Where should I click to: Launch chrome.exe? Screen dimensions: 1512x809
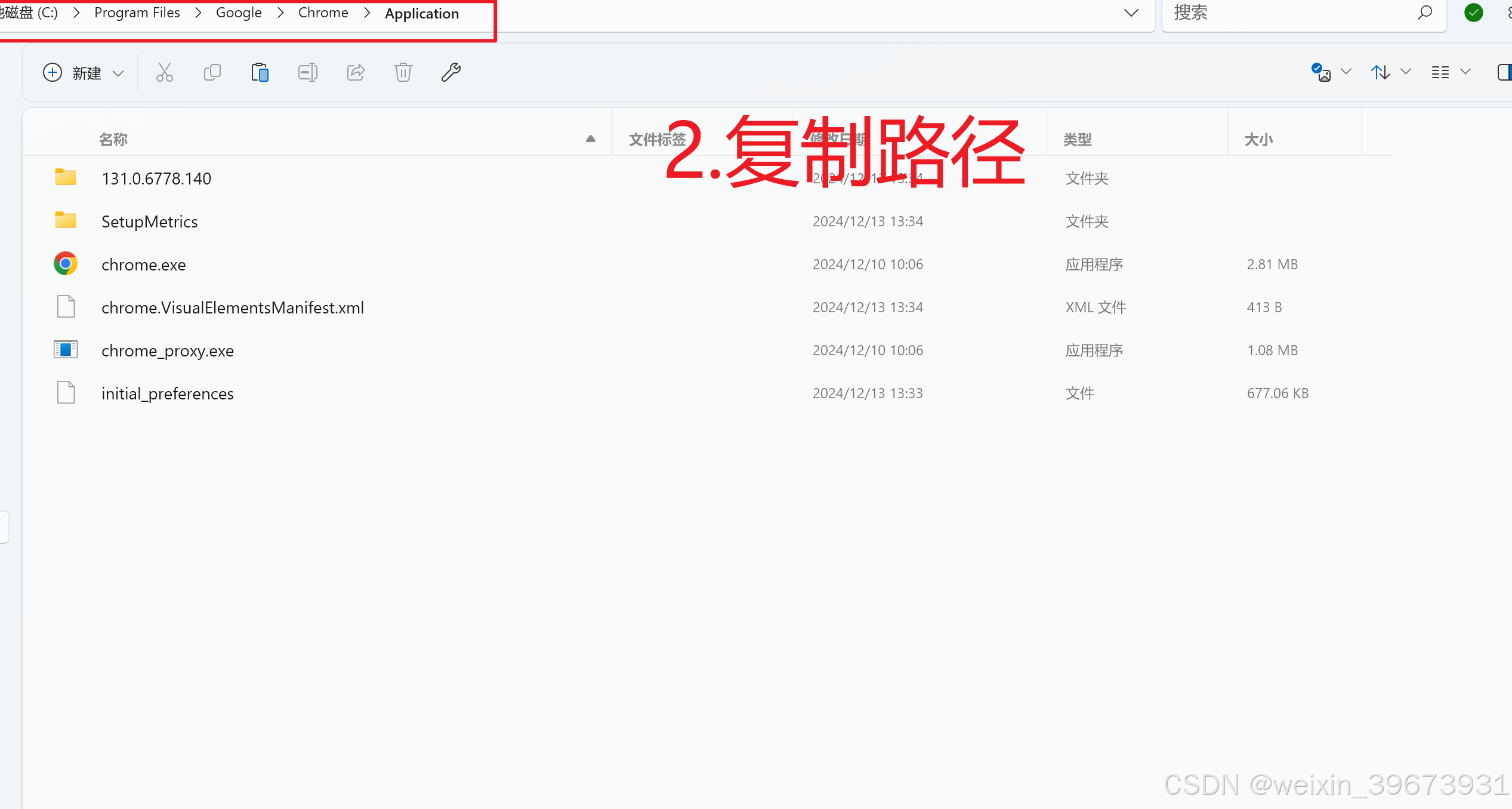[143, 264]
